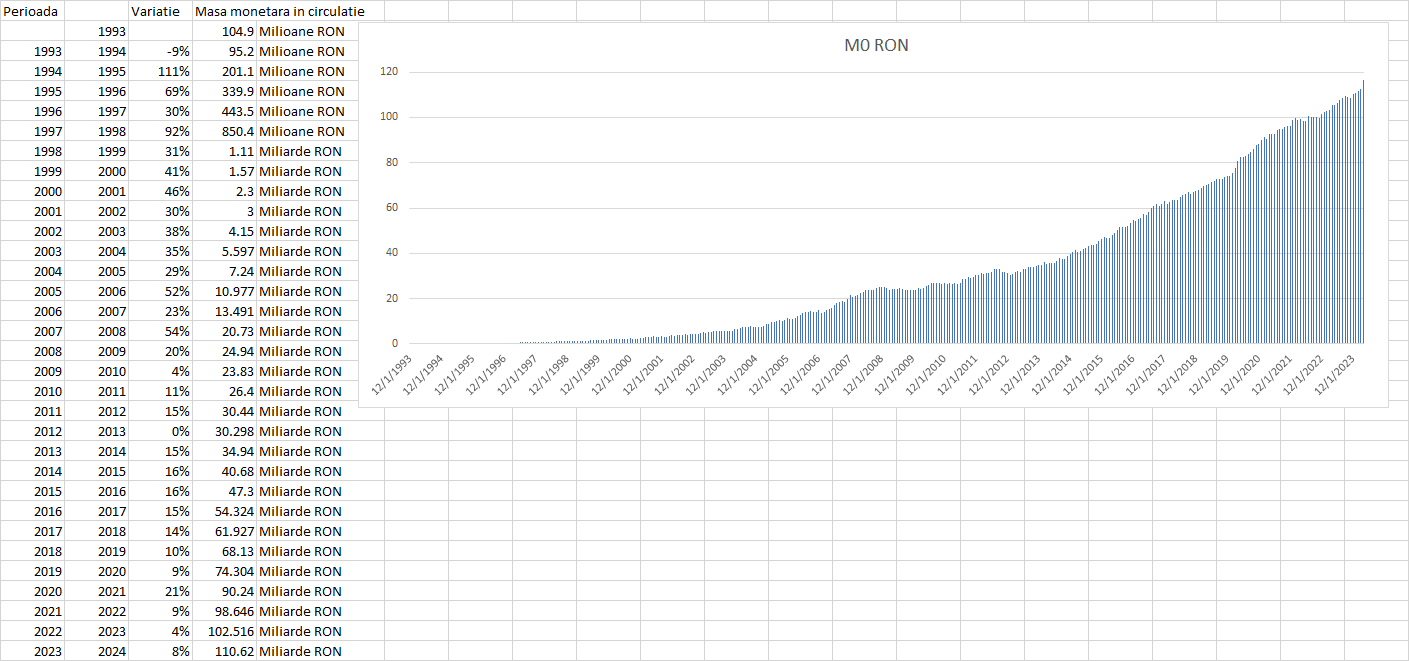Select the cell with value 30.298
The image size is (1409, 661).
pyautogui.click(x=224, y=431)
